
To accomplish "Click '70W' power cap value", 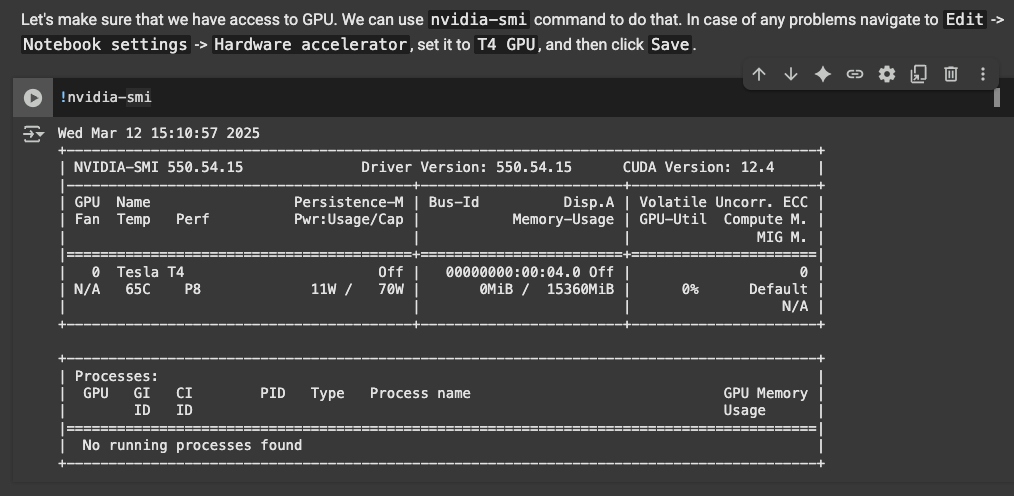I will pos(391,289).
